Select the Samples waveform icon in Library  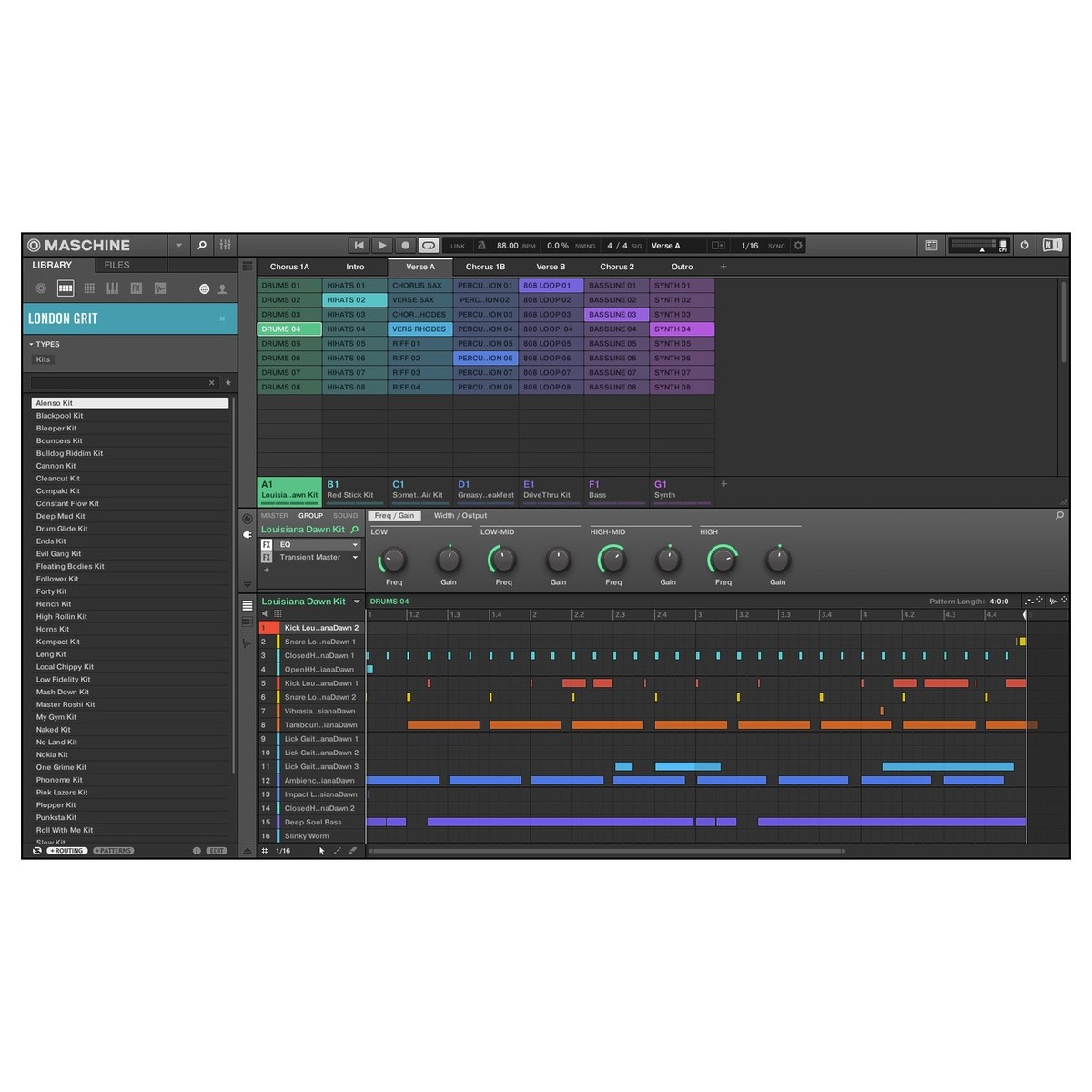(x=160, y=288)
